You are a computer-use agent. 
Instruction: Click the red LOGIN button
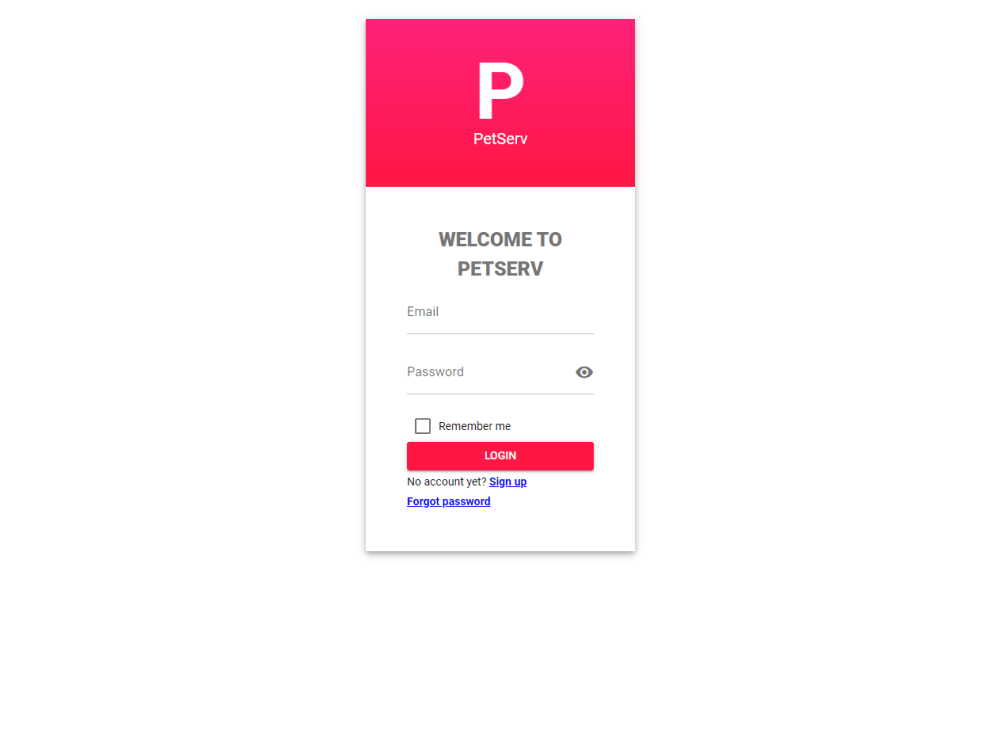500,456
